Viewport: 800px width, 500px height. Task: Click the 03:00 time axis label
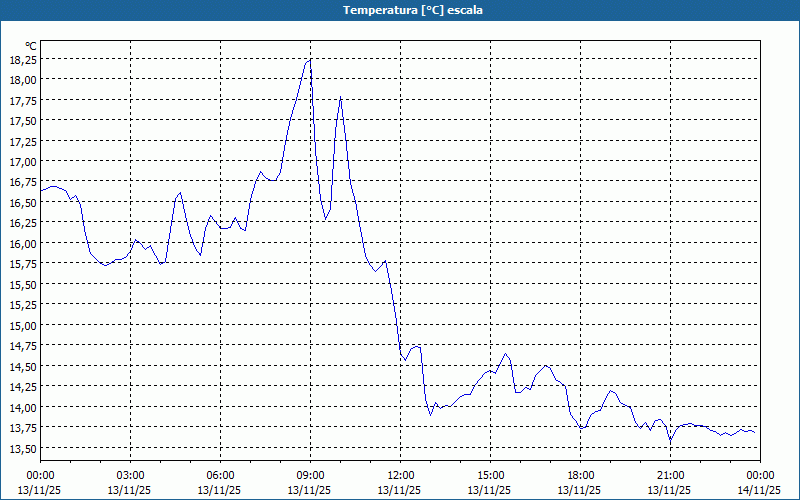coord(130,476)
